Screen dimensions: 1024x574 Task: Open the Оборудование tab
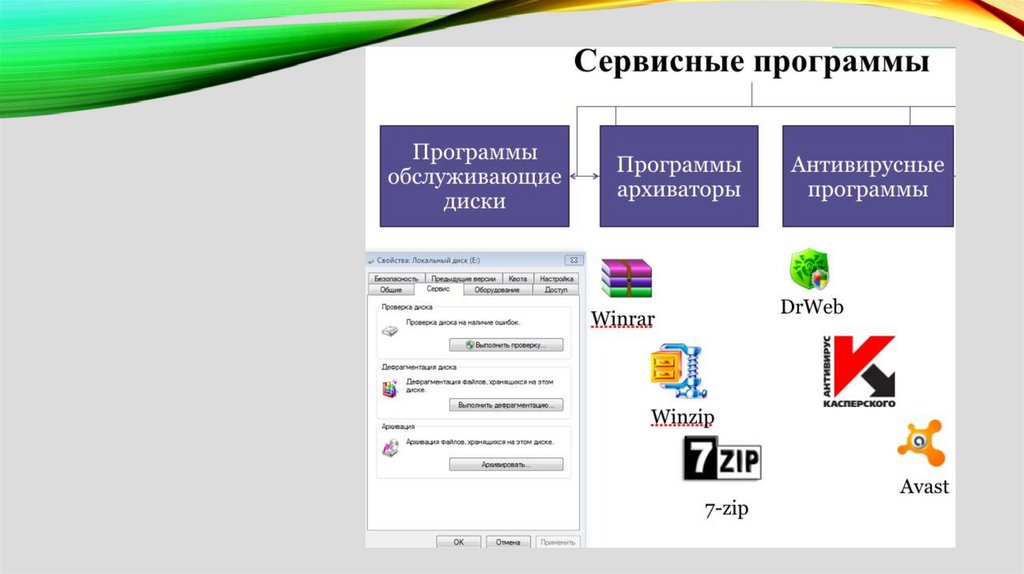[496, 289]
